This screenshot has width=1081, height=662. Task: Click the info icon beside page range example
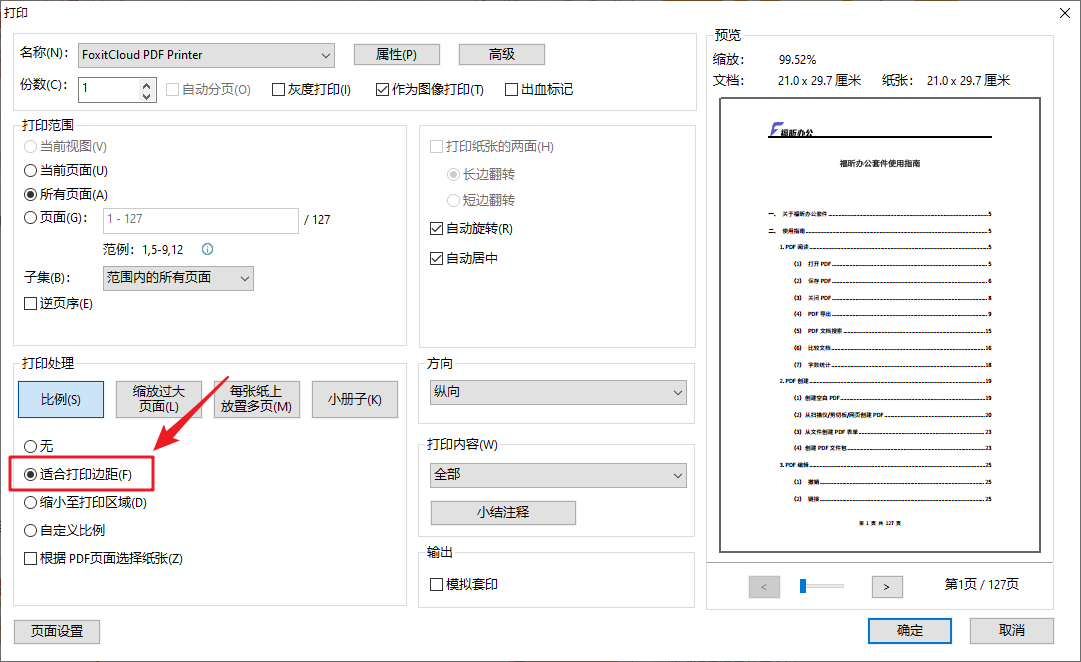[x=207, y=249]
